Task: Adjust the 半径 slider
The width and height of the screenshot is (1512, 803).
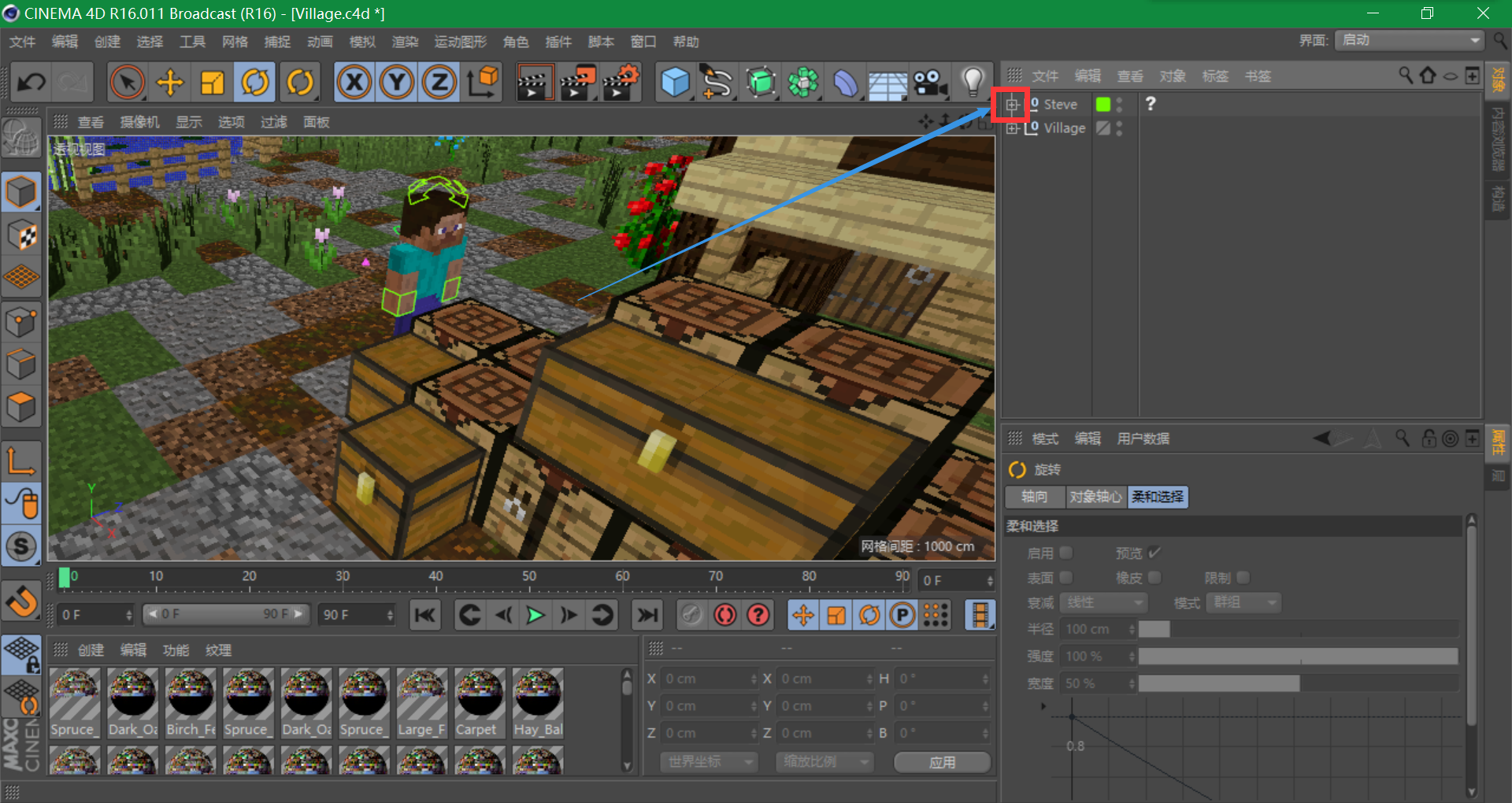Action: click(1298, 629)
